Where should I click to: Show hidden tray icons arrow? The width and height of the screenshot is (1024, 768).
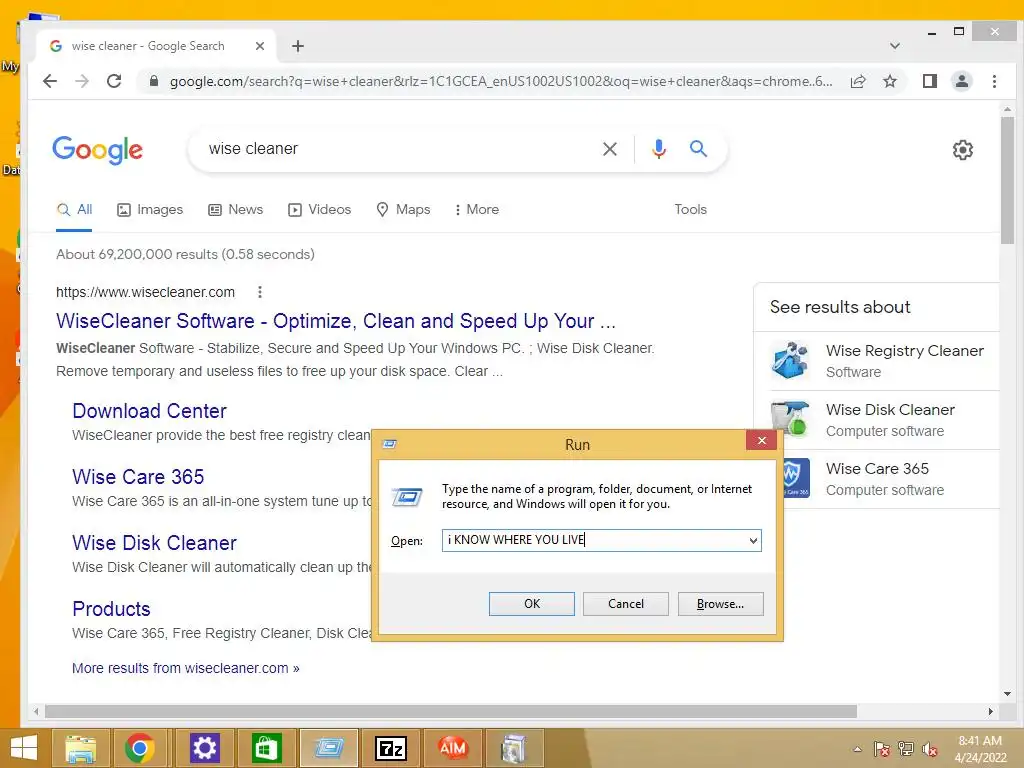[x=857, y=749]
